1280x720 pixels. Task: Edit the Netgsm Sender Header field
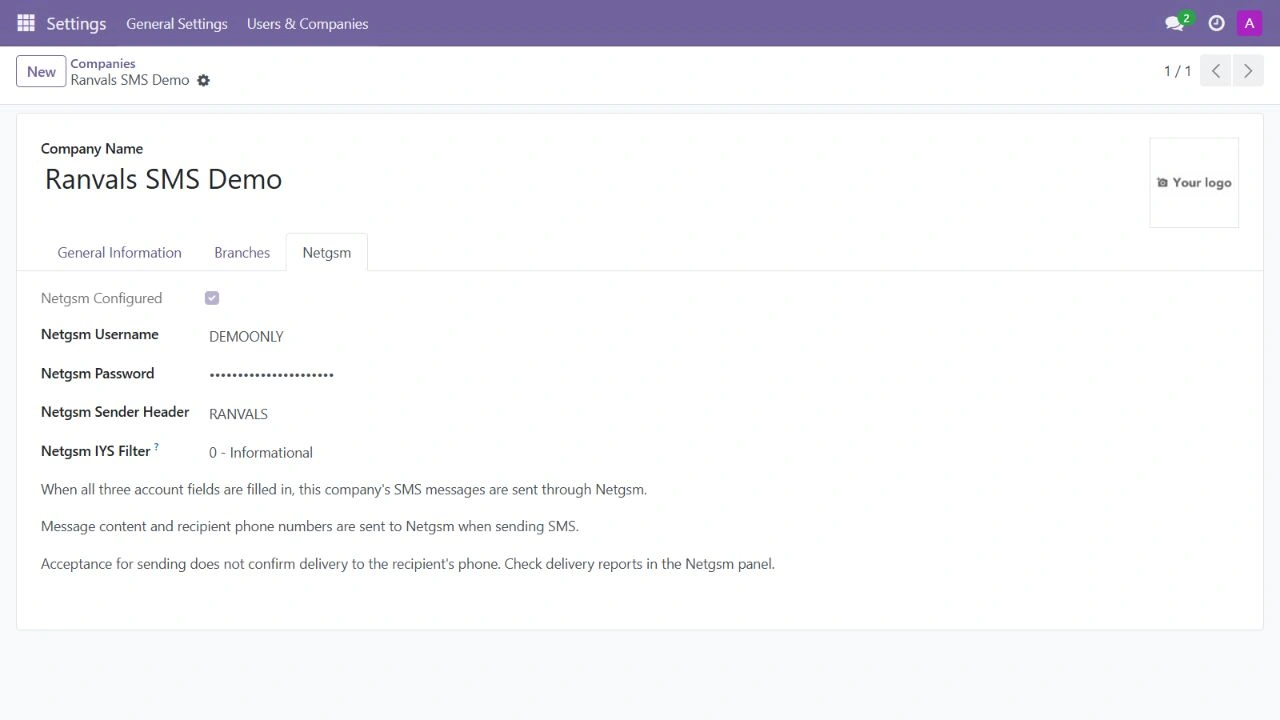pos(238,414)
